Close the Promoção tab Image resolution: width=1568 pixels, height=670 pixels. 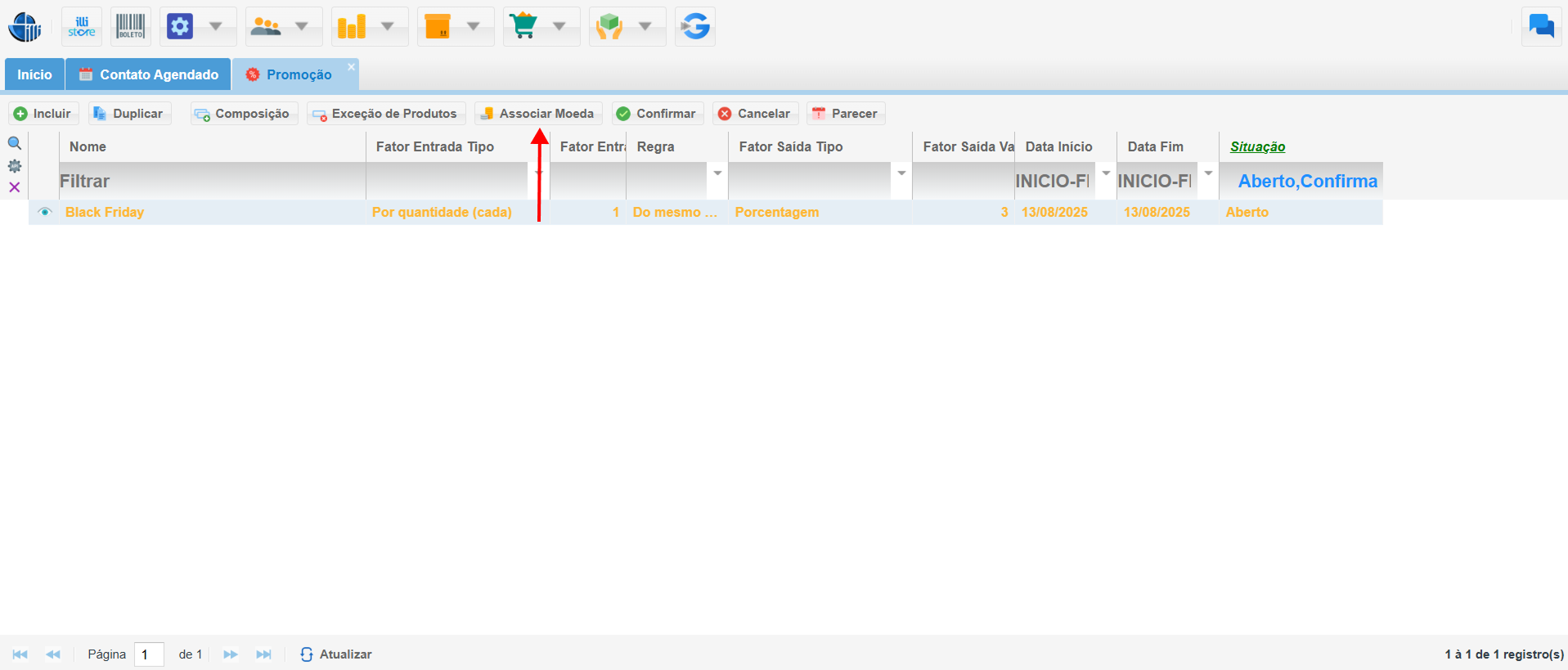(x=351, y=66)
